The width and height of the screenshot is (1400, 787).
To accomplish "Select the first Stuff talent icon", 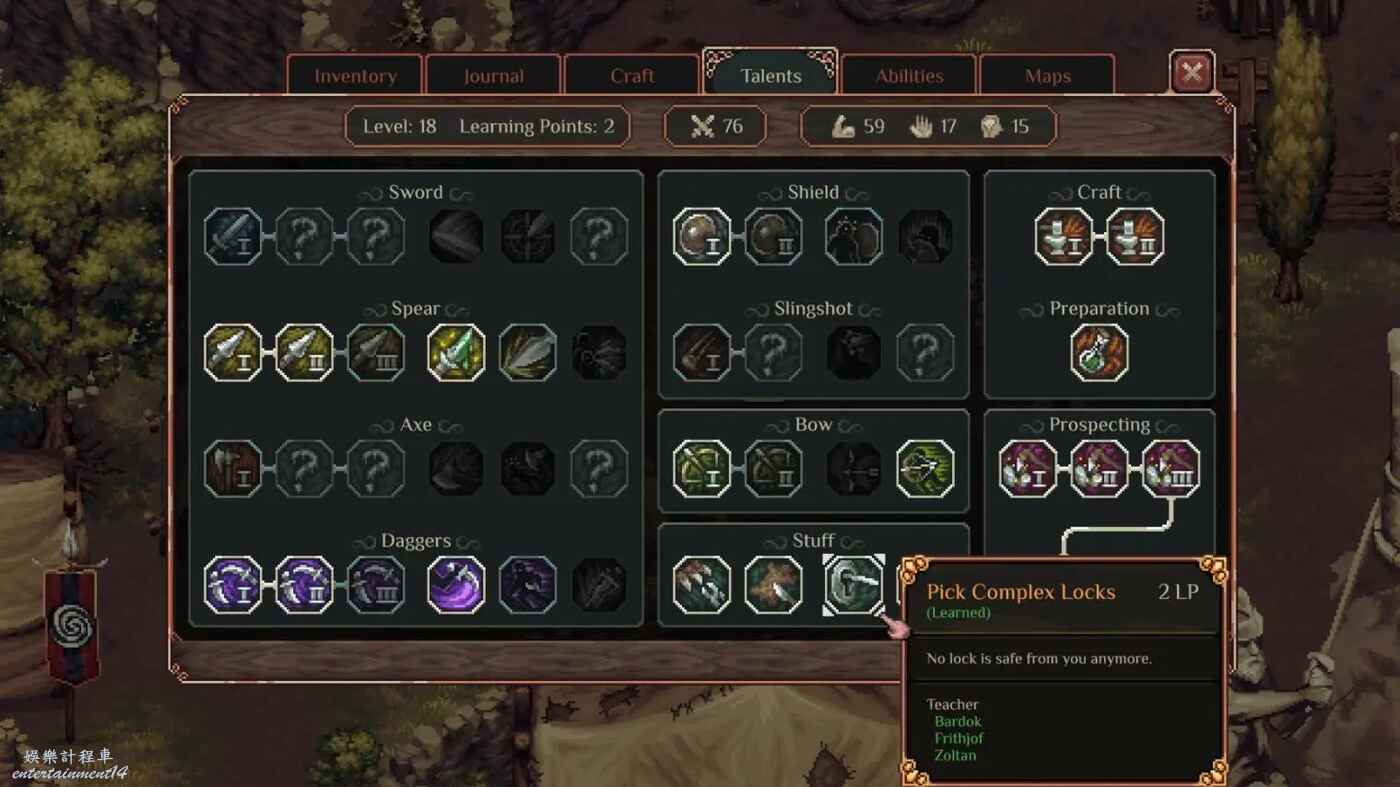I will click(x=702, y=585).
